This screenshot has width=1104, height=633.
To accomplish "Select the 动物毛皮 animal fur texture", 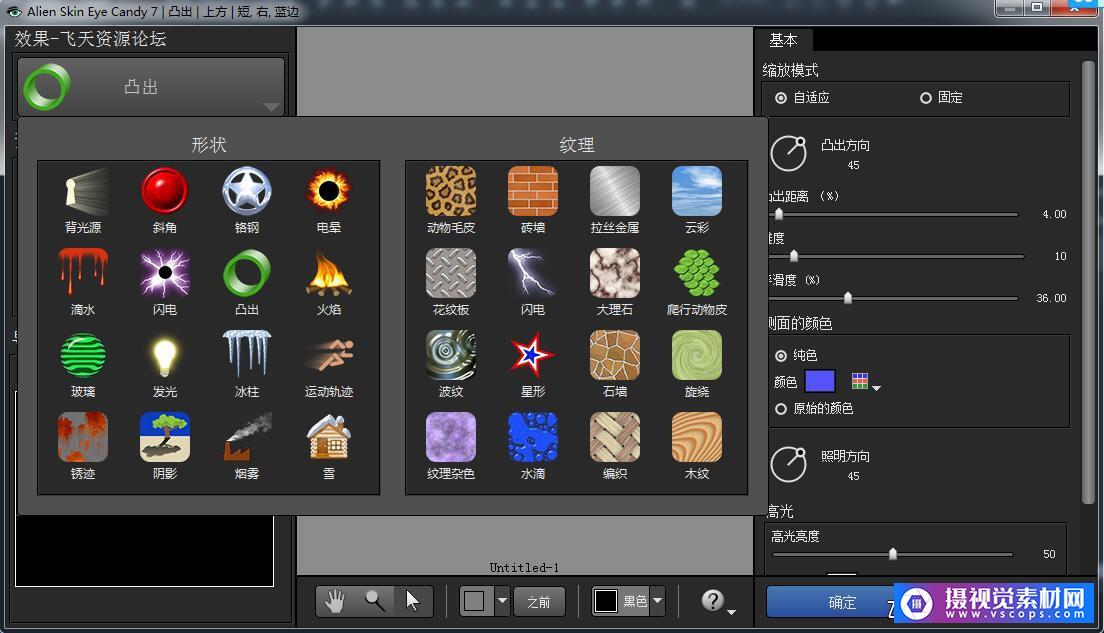I will [451, 200].
